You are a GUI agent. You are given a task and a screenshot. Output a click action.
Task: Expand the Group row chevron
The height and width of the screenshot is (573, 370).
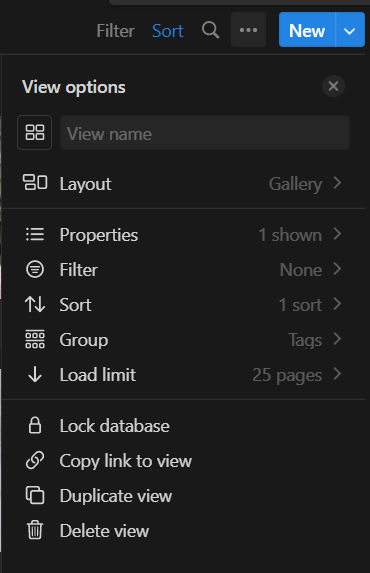click(337, 339)
